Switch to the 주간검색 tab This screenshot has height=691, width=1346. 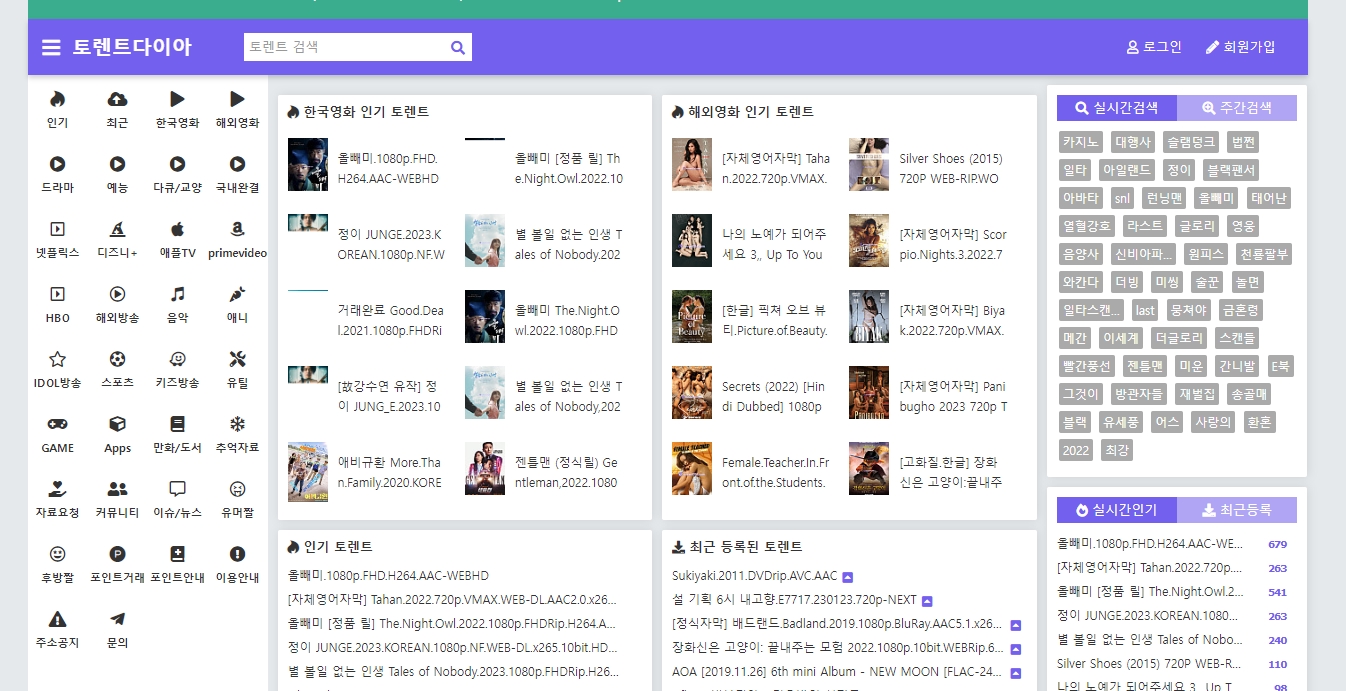point(1237,107)
